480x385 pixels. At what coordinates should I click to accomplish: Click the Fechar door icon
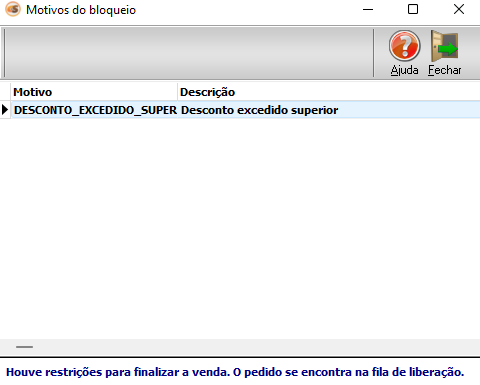[x=445, y=46]
